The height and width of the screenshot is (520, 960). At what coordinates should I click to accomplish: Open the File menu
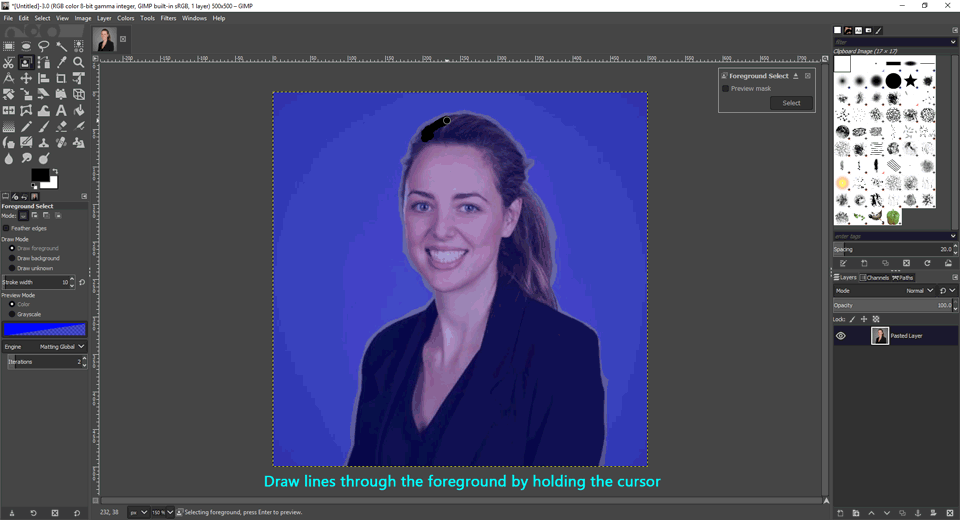click(x=8, y=18)
